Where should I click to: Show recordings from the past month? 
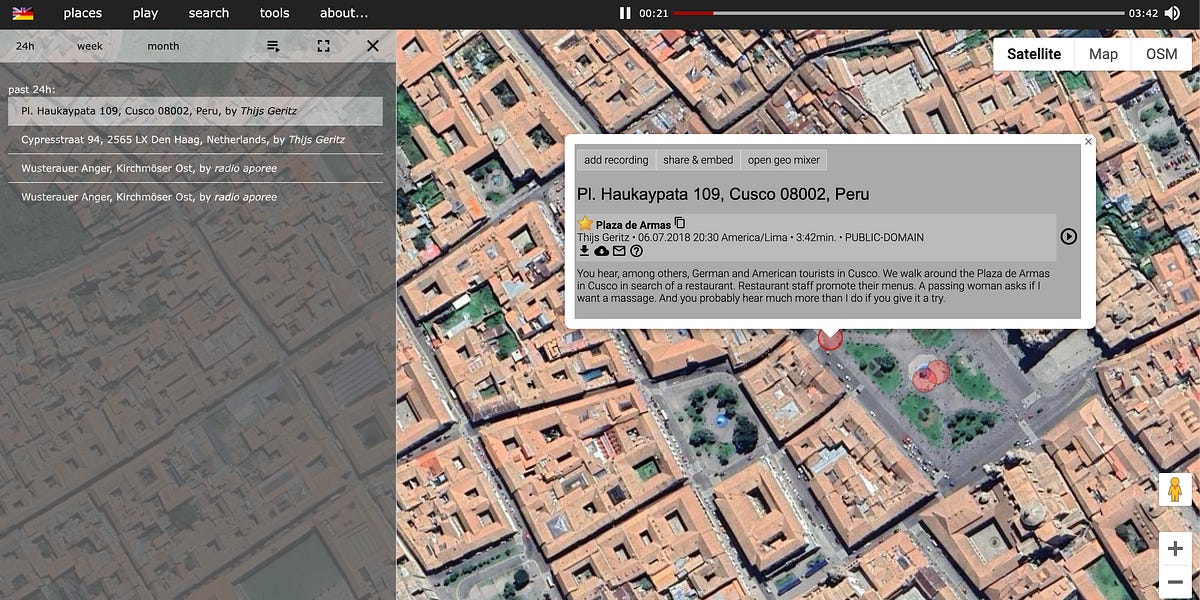pos(163,46)
